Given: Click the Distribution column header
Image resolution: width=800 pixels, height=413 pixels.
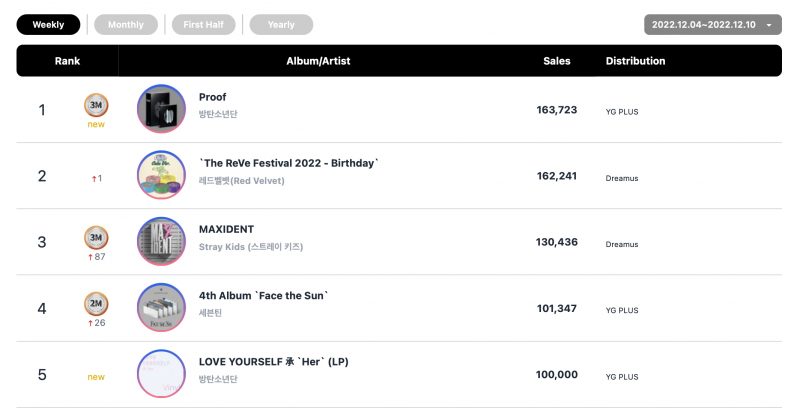Looking at the screenshot, I should [x=635, y=61].
